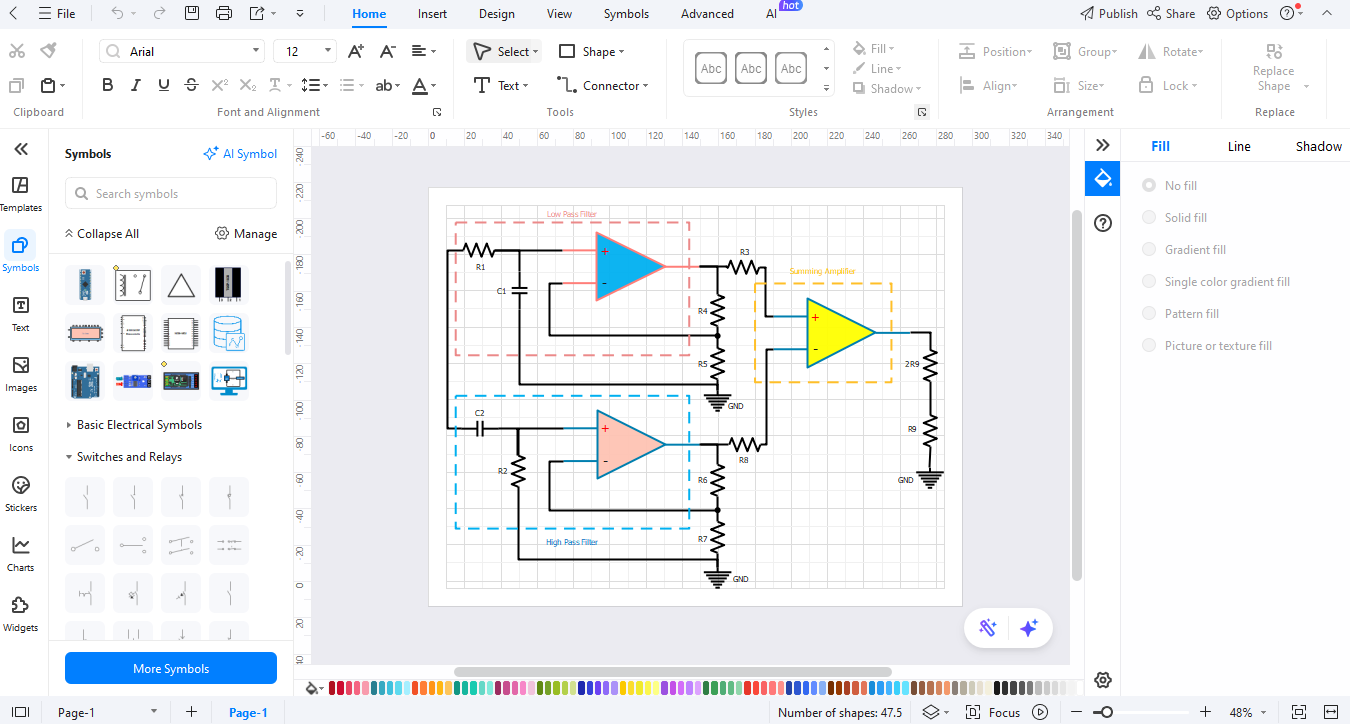
Task: Toggle Italic formatting
Action: click(x=136, y=86)
